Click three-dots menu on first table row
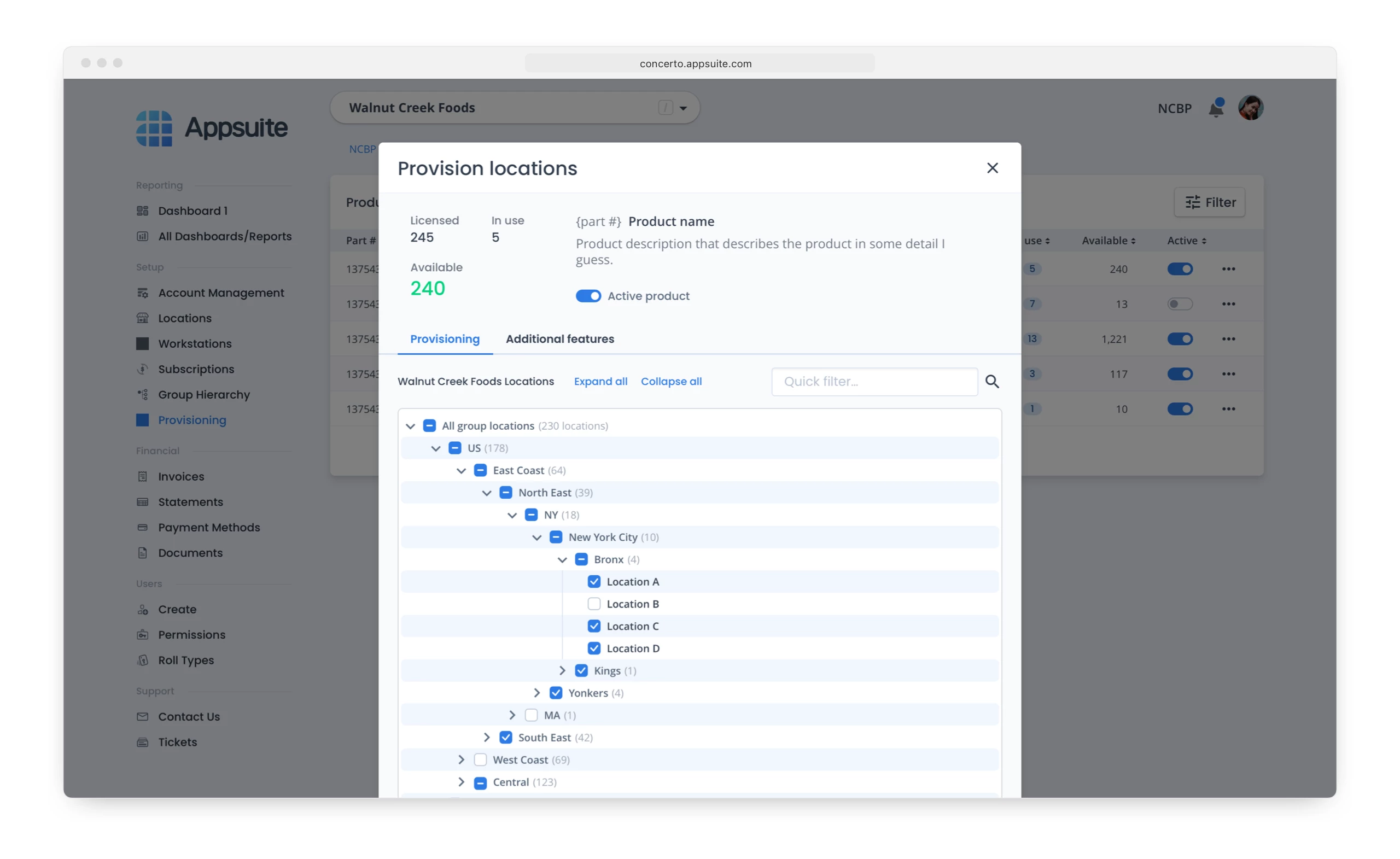Screen dimensions: 1400x859 click(x=1228, y=268)
